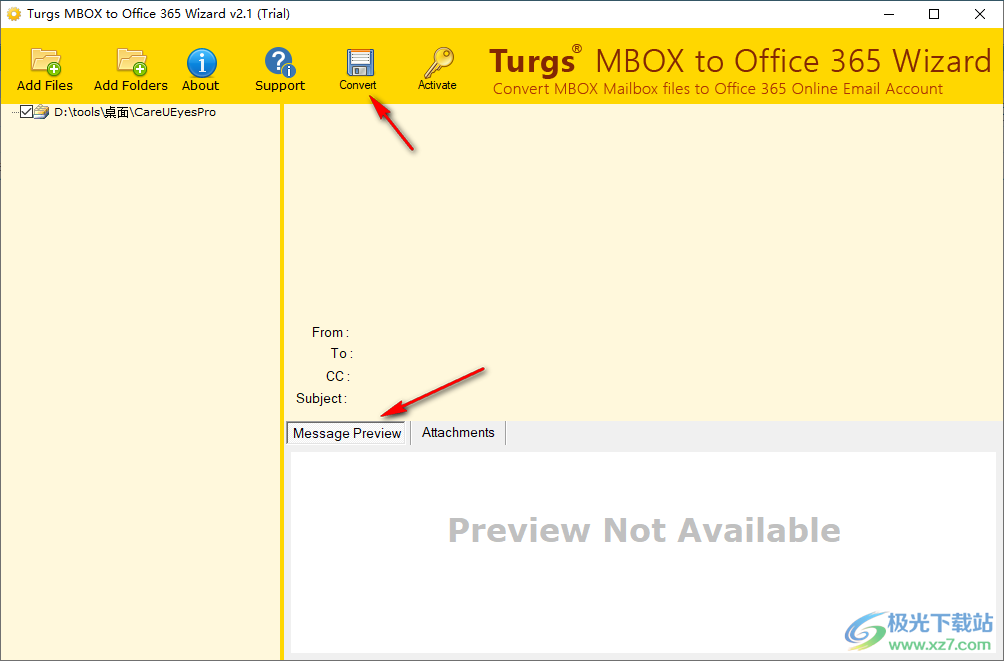Screen dimensions: 1004x661
Task: Select the CareUEyesPro folder tree entry
Action: pos(135,112)
